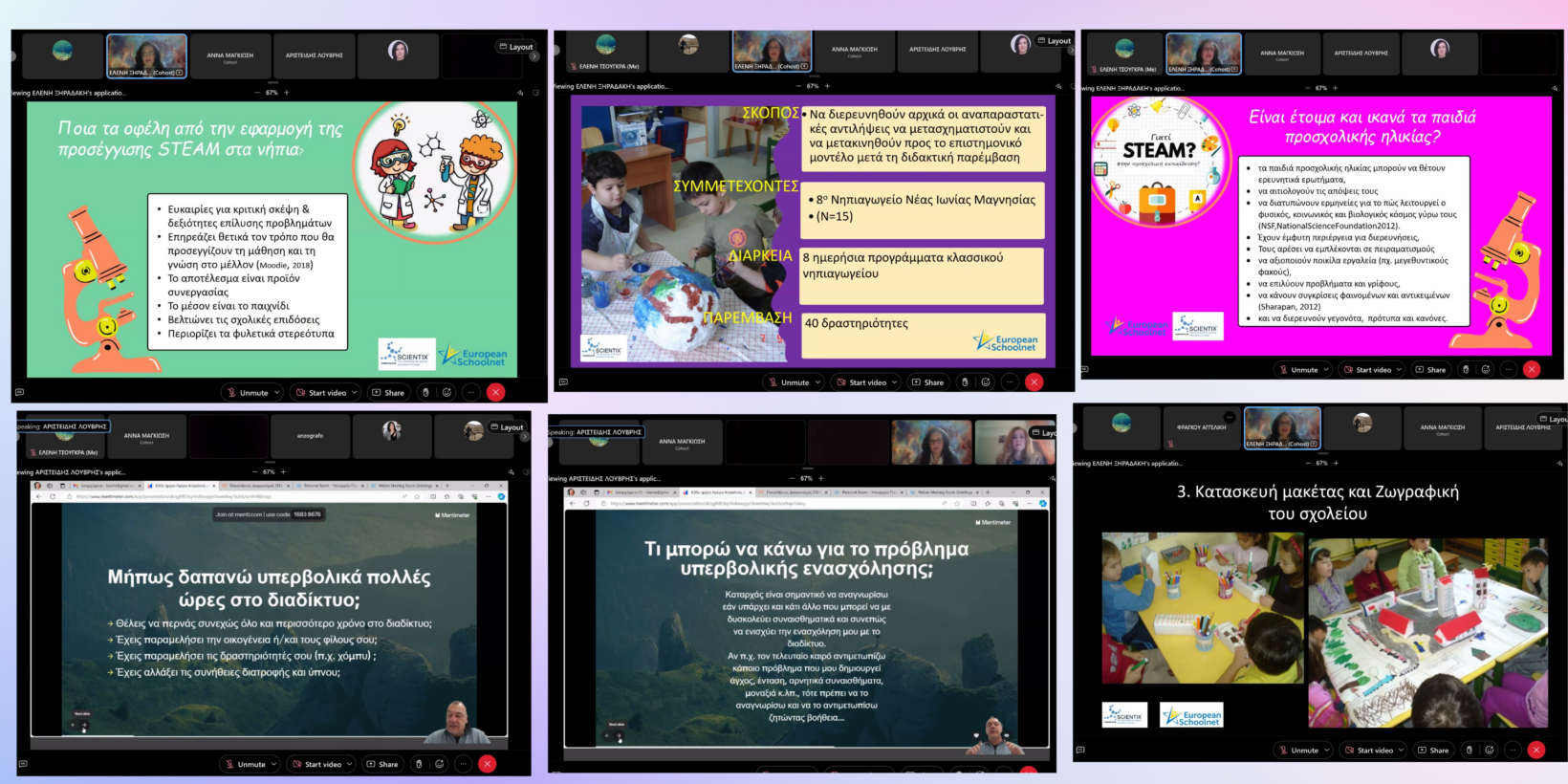This screenshot has width=1568, height=784.
Task: Click Share in the purple ΣΚΟΠΟΣ slide window
Action: tap(927, 382)
